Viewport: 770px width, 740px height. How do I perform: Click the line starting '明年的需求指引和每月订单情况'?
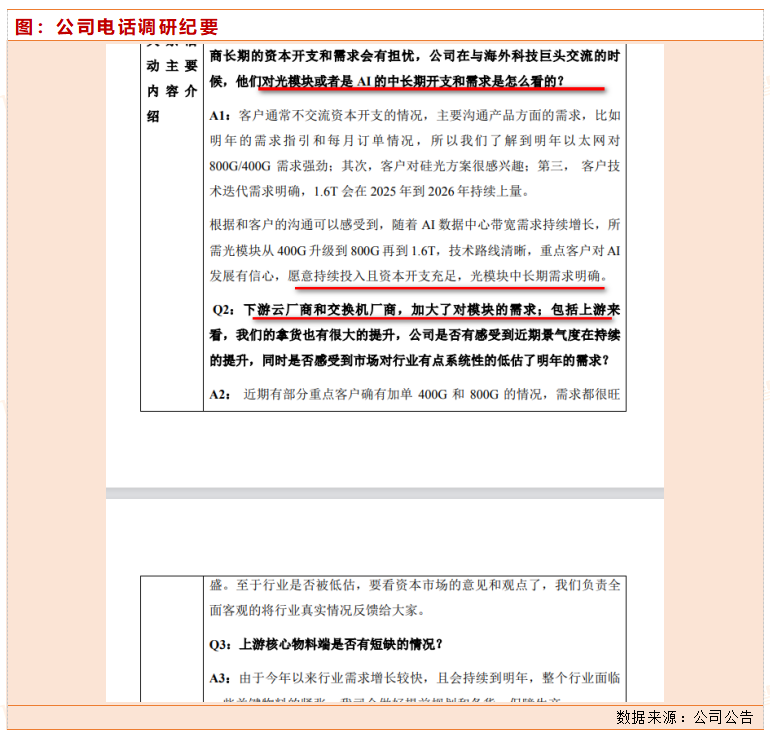[414, 141]
